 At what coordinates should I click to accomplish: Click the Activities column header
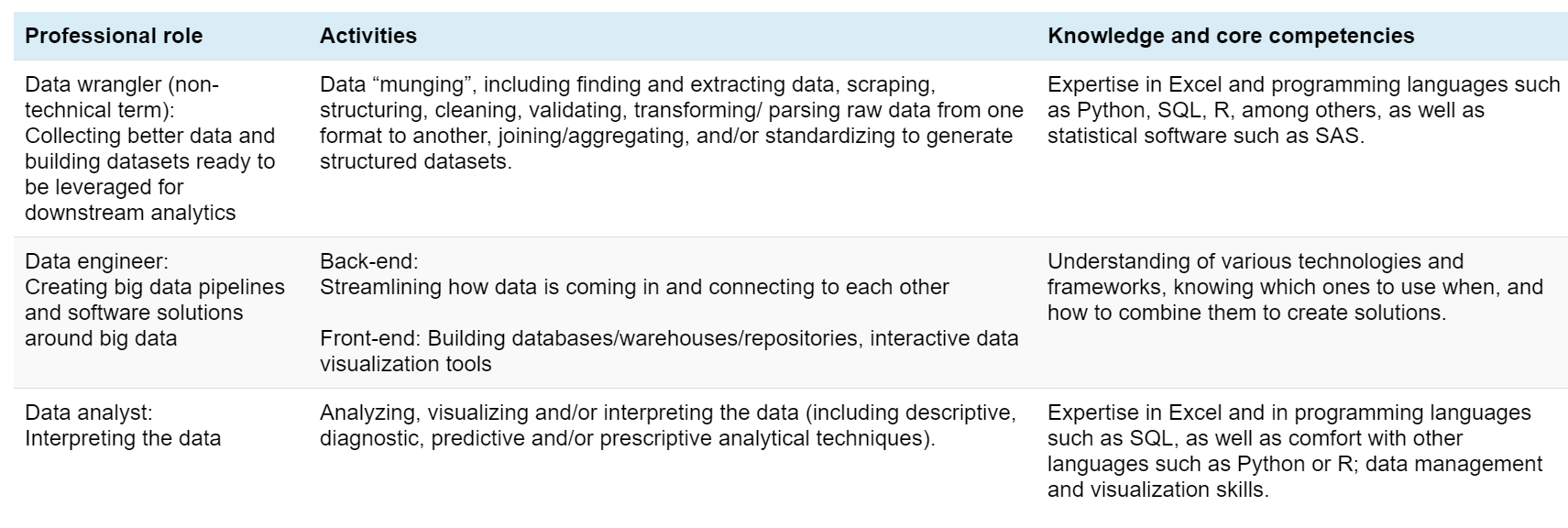367,36
